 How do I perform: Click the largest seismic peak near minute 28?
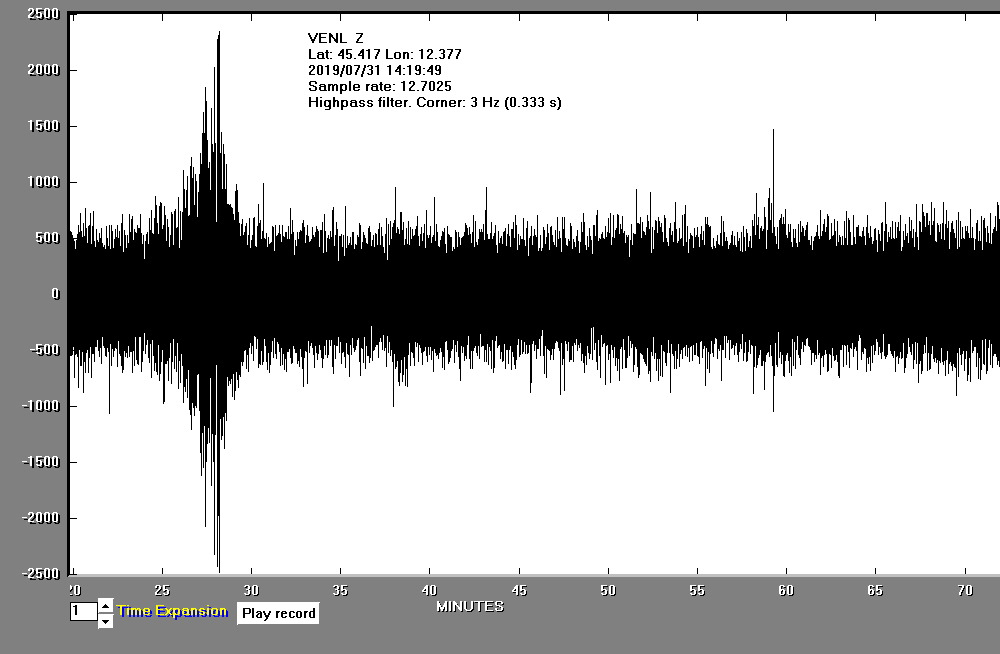[218, 35]
